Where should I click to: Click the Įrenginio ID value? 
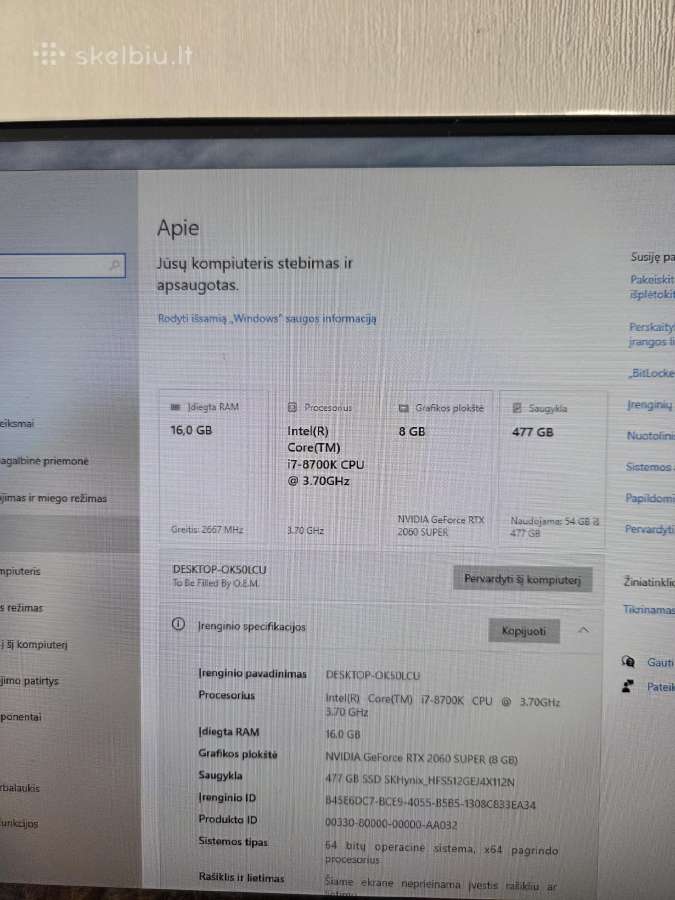click(430, 804)
